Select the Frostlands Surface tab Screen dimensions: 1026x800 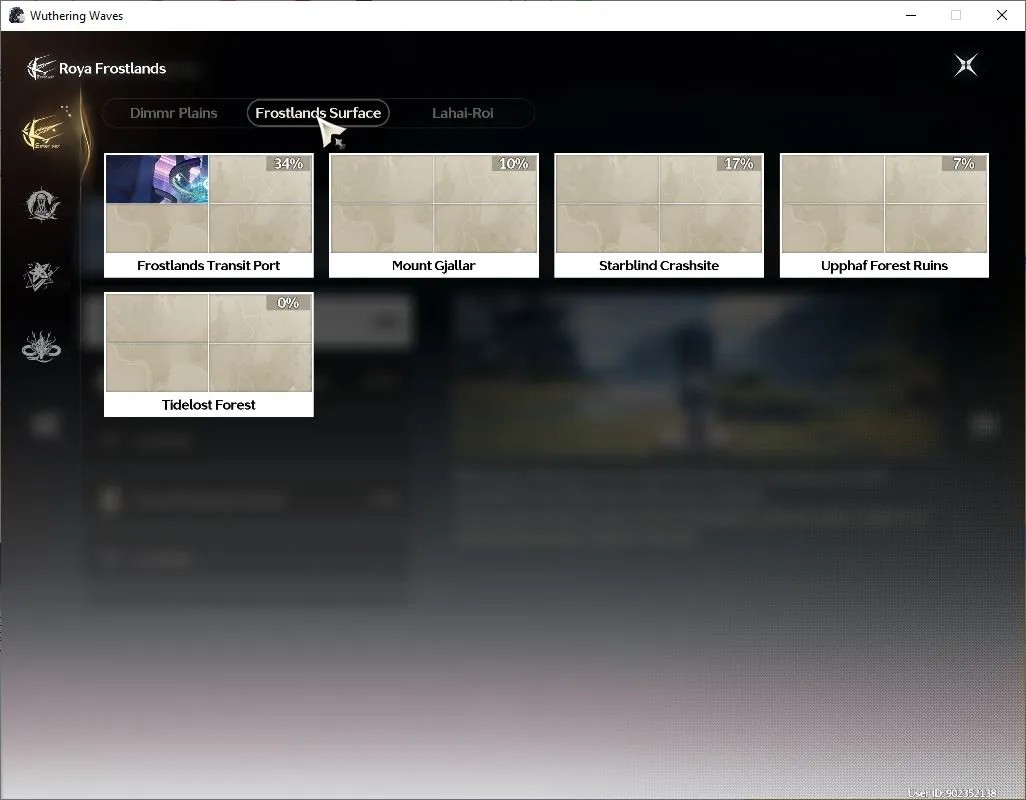[x=318, y=113]
